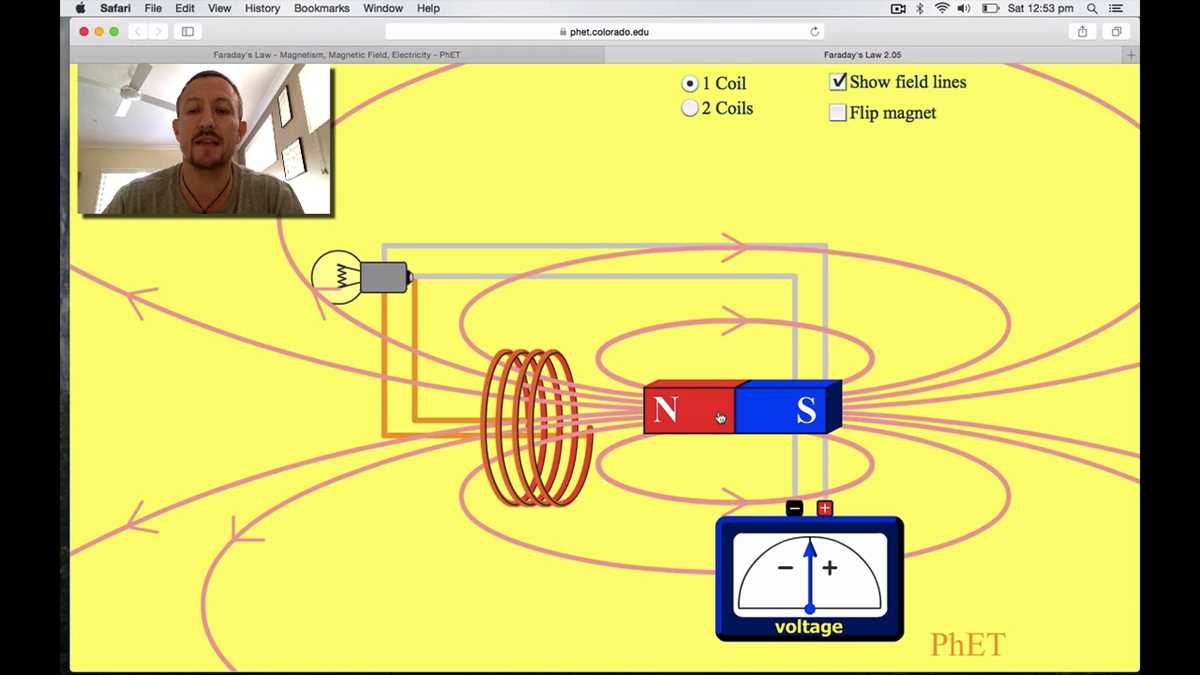
Task: Enable the Flip magnet checkbox
Action: (838, 113)
